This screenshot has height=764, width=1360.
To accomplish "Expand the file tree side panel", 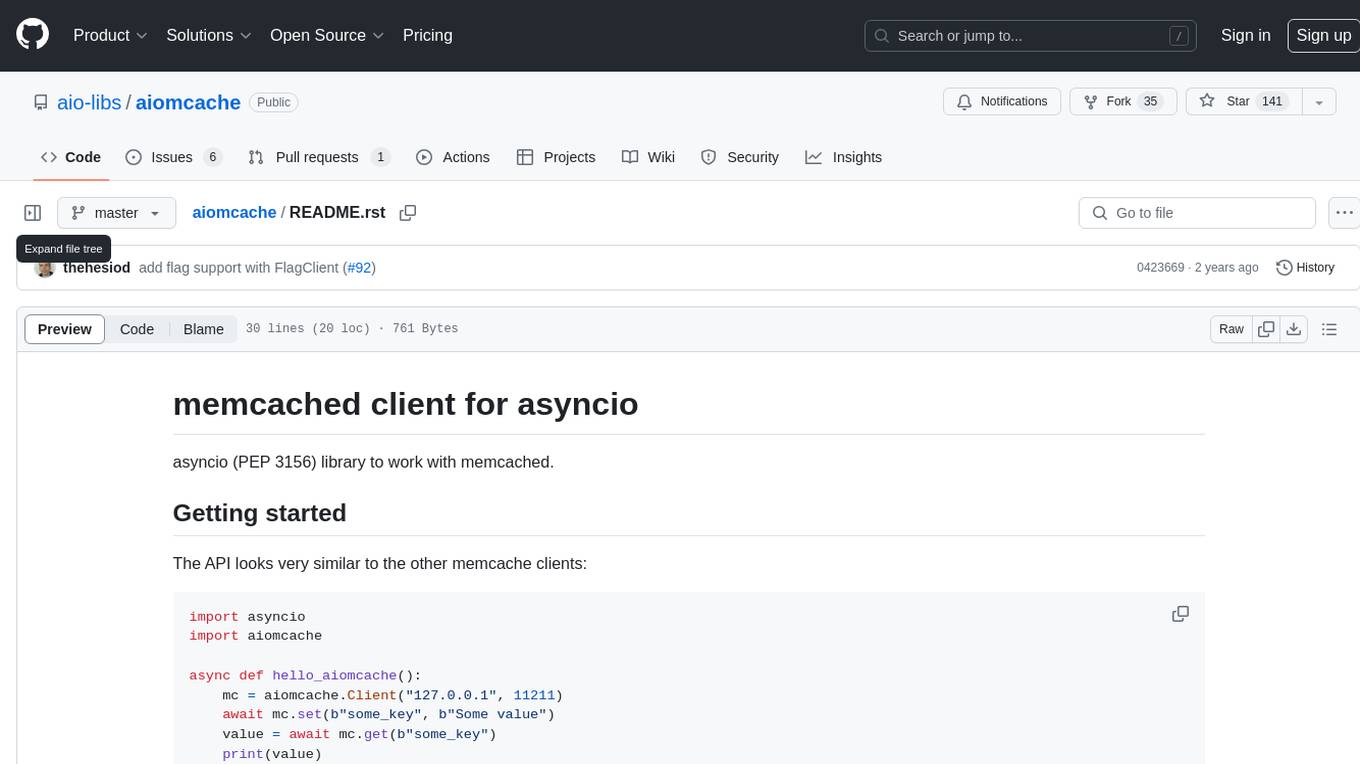I will tap(33, 213).
